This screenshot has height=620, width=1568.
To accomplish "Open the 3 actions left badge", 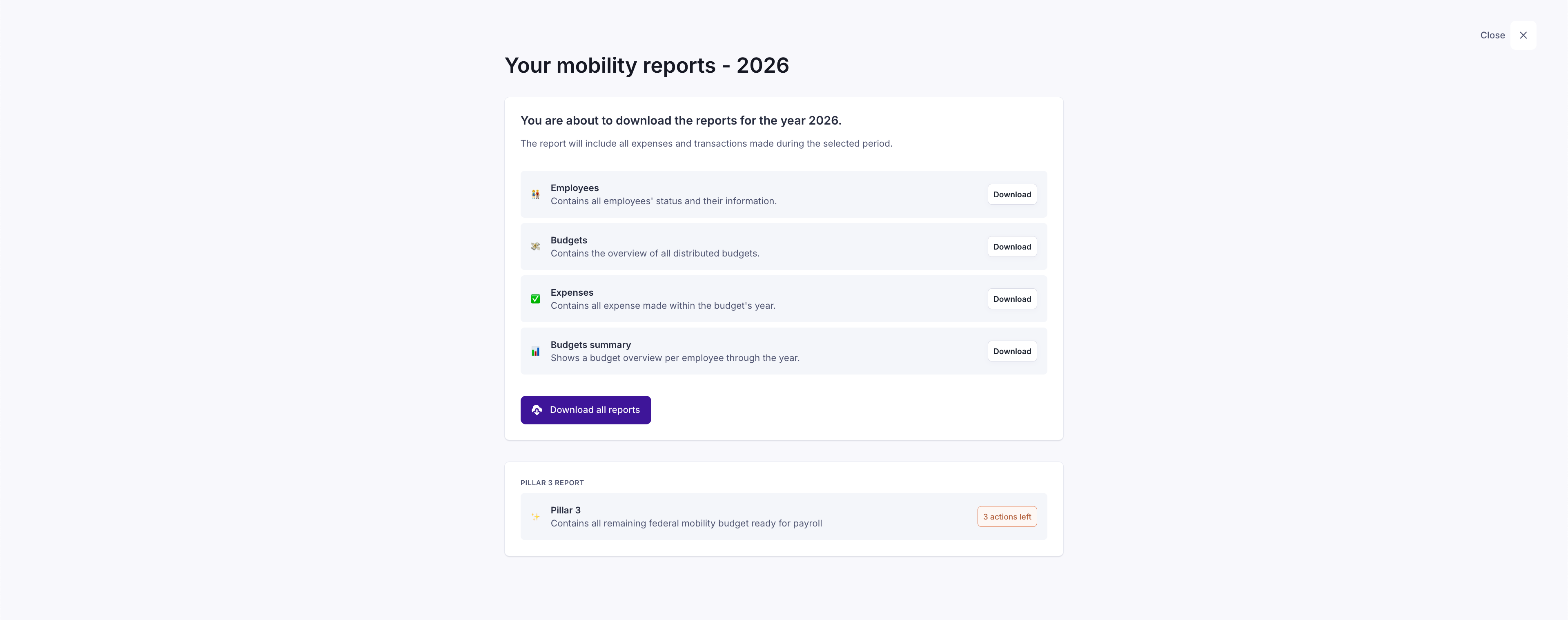I will pyautogui.click(x=1007, y=517).
